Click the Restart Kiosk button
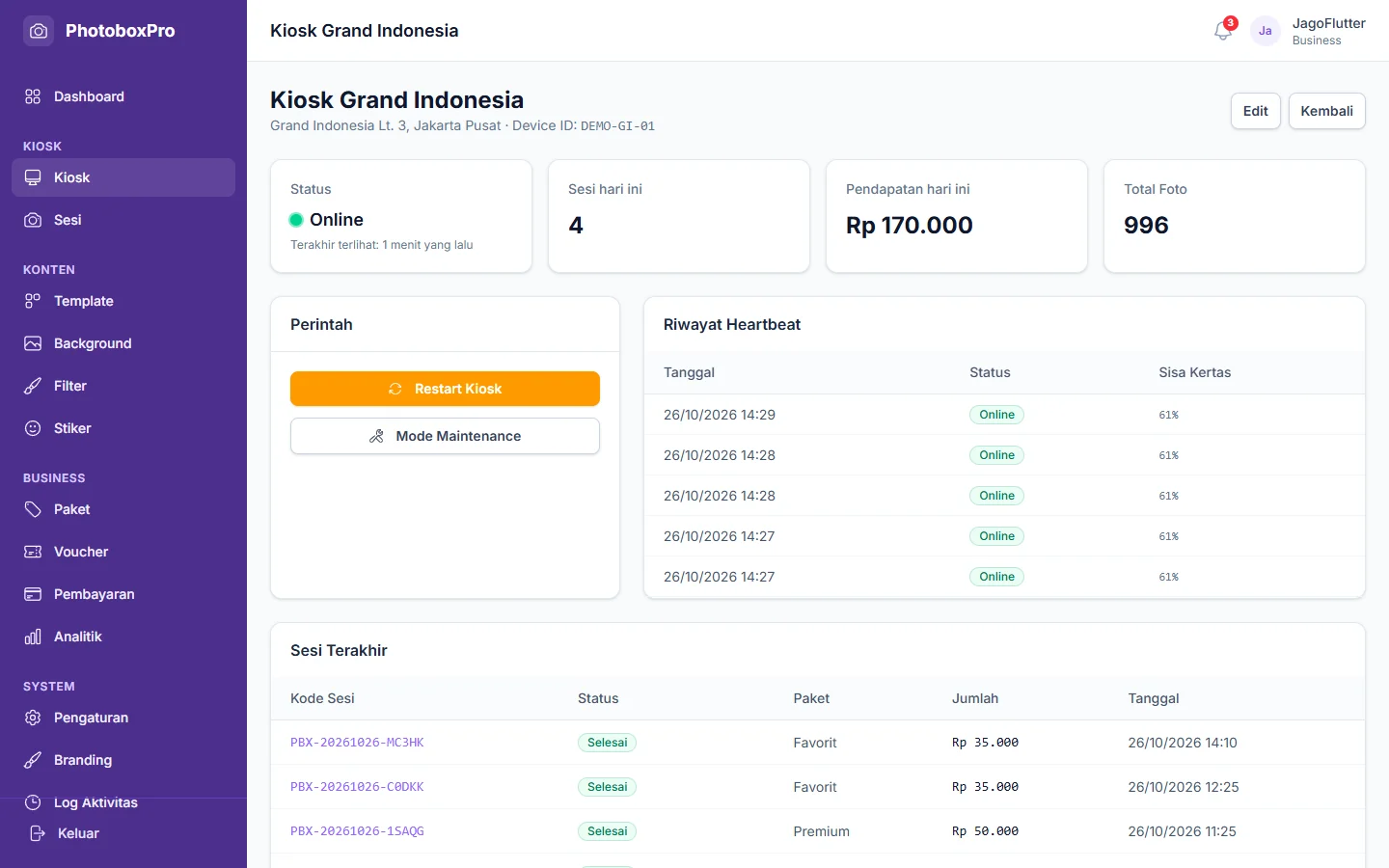 pos(445,389)
